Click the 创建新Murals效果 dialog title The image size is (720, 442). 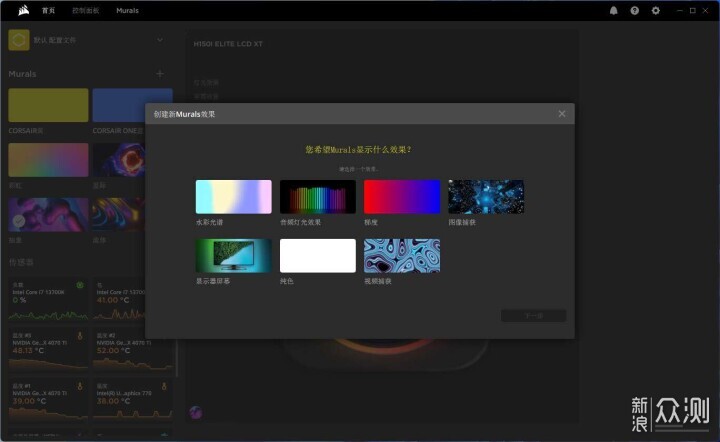[184, 114]
